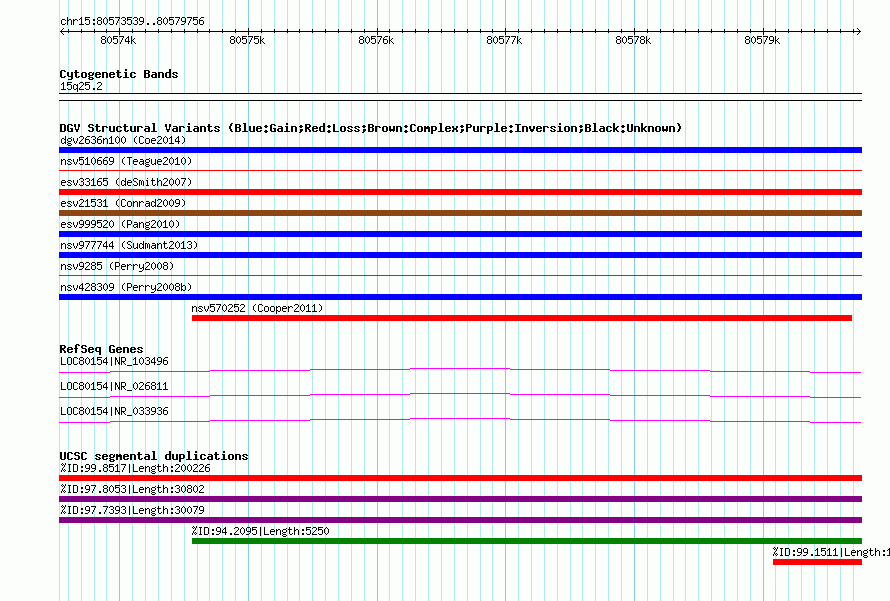
Task: Click the left arrow of the coordinate ruler
Action: pos(62,31)
